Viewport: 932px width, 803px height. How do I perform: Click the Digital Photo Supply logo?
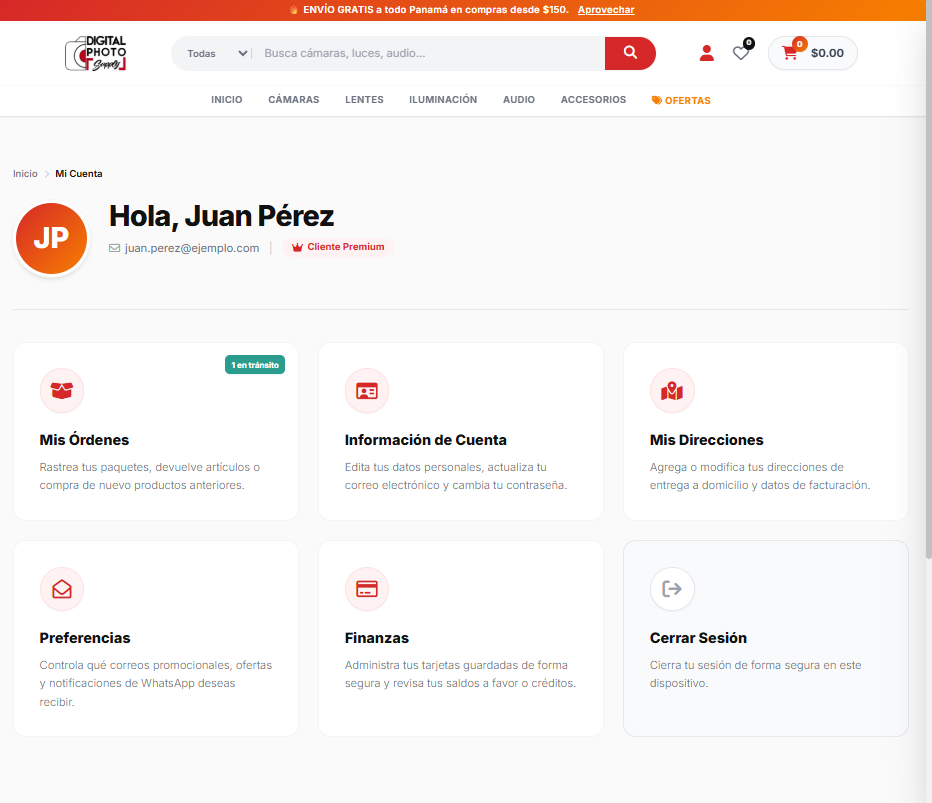(96, 53)
